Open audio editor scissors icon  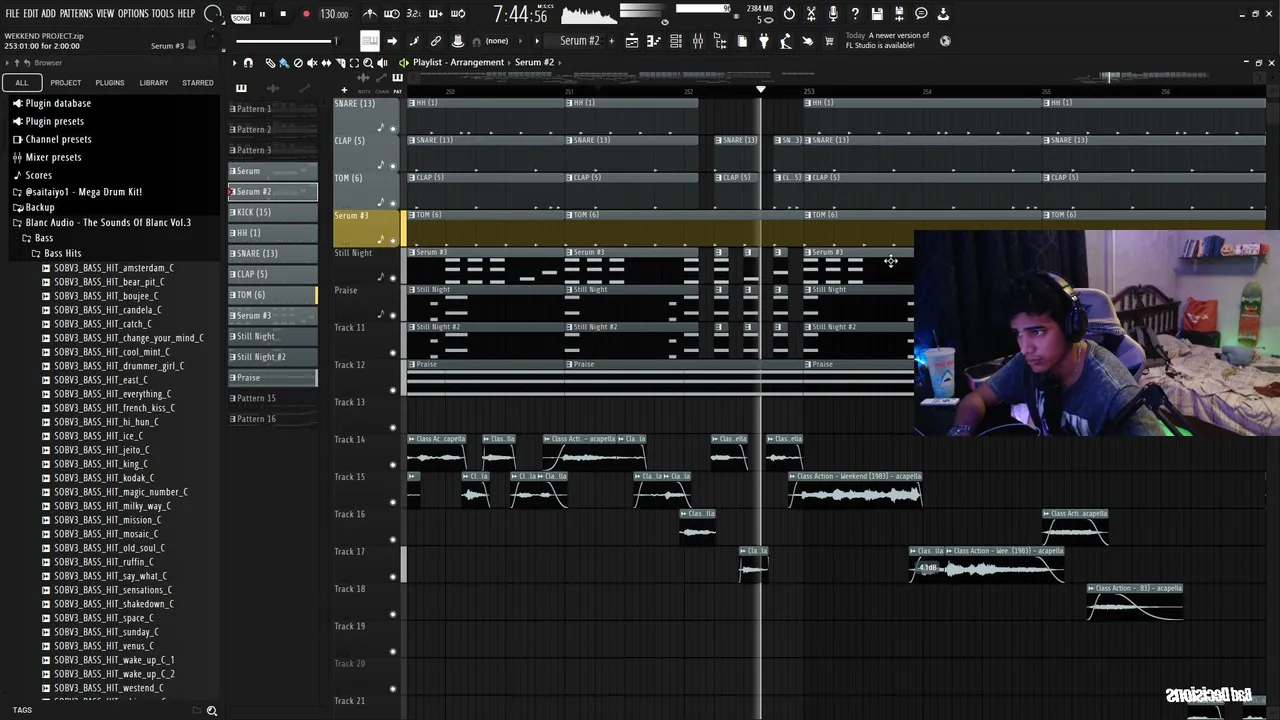[810, 14]
